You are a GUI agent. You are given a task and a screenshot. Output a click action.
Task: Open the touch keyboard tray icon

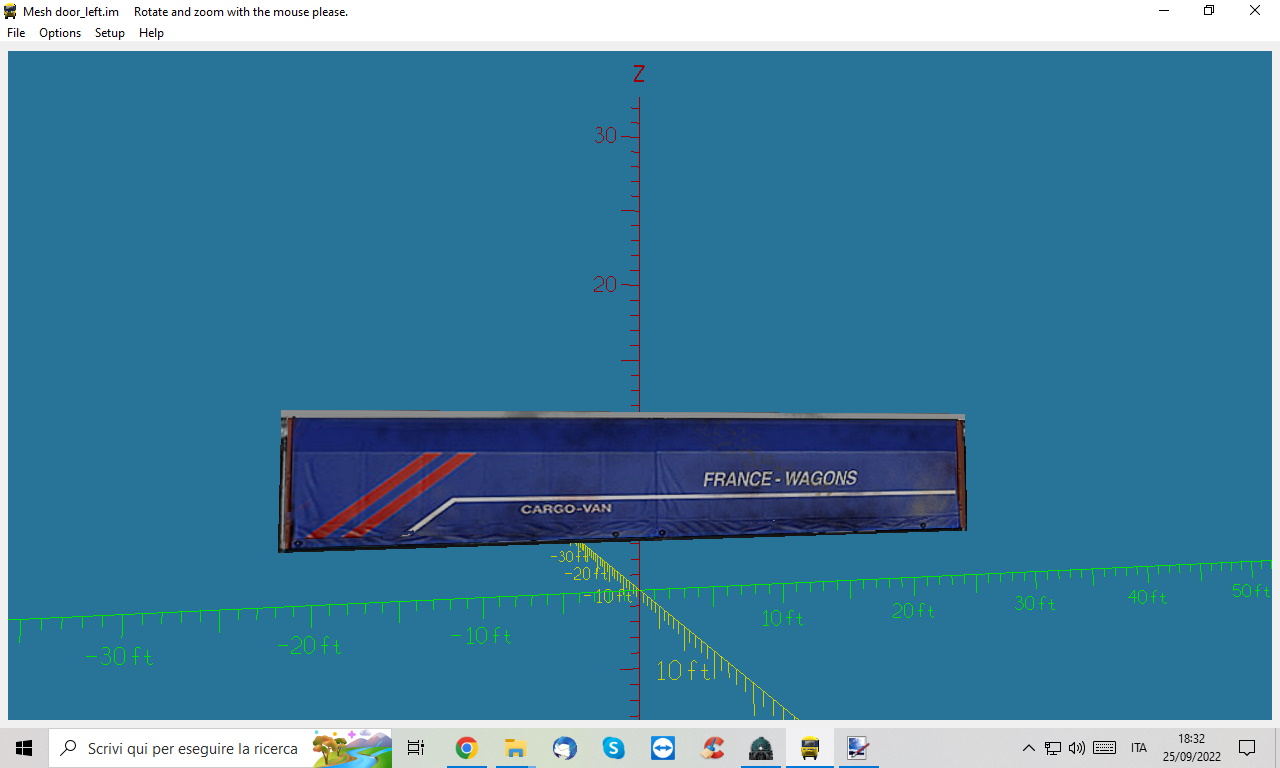tap(1105, 748)
